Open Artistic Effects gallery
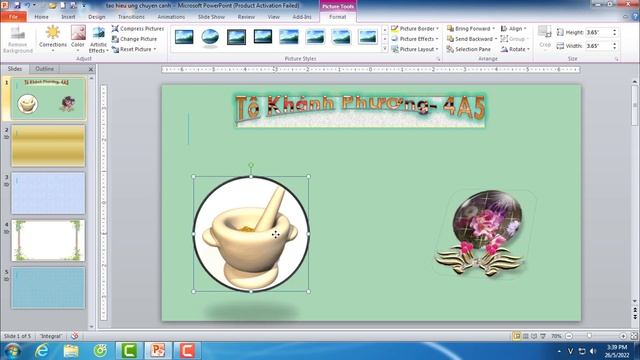This screenshot has height=360, width=640. 98,40
